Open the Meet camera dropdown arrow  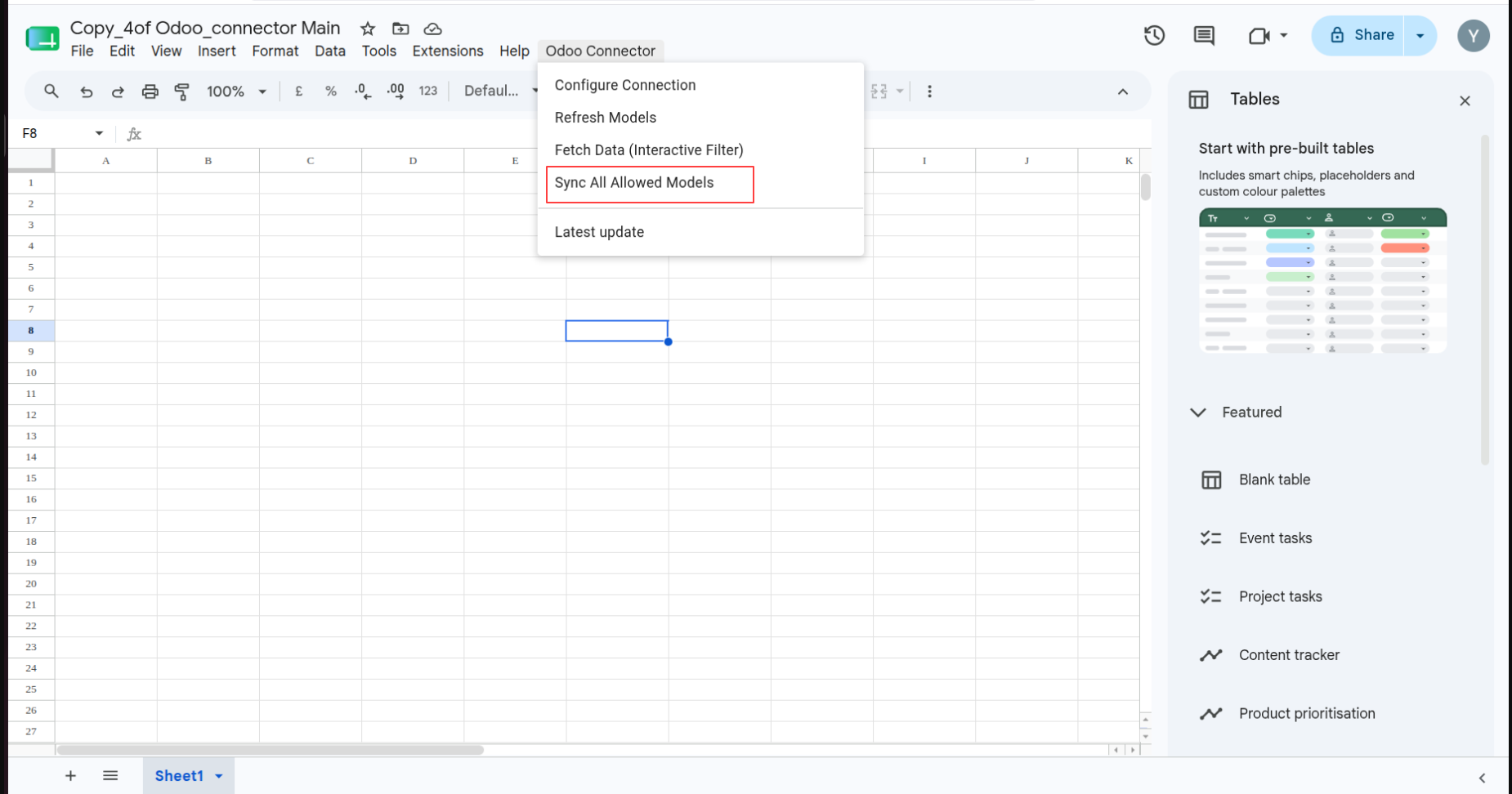pos(1284,35)
